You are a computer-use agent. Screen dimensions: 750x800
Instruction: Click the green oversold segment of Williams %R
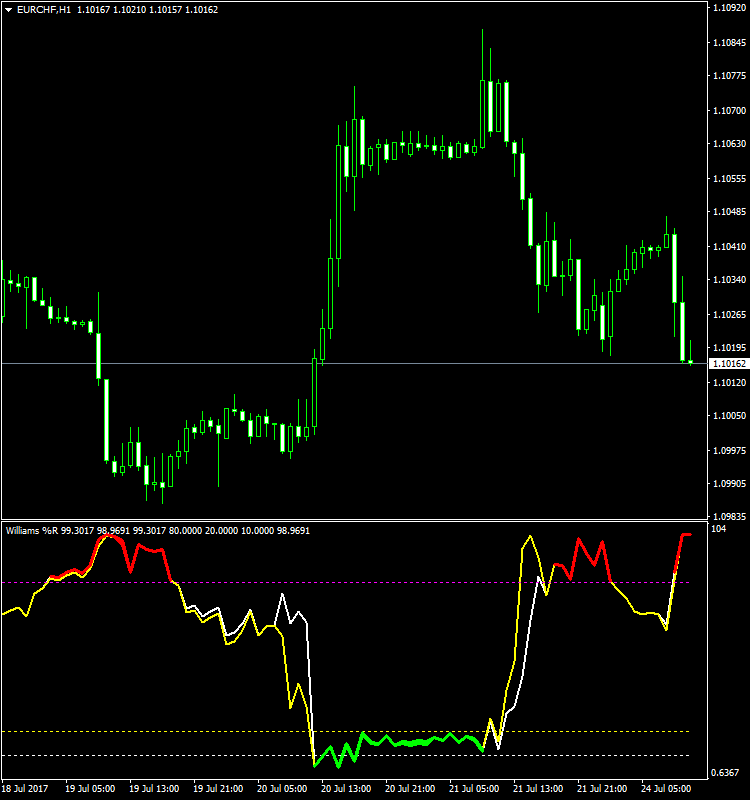point(398,742)
